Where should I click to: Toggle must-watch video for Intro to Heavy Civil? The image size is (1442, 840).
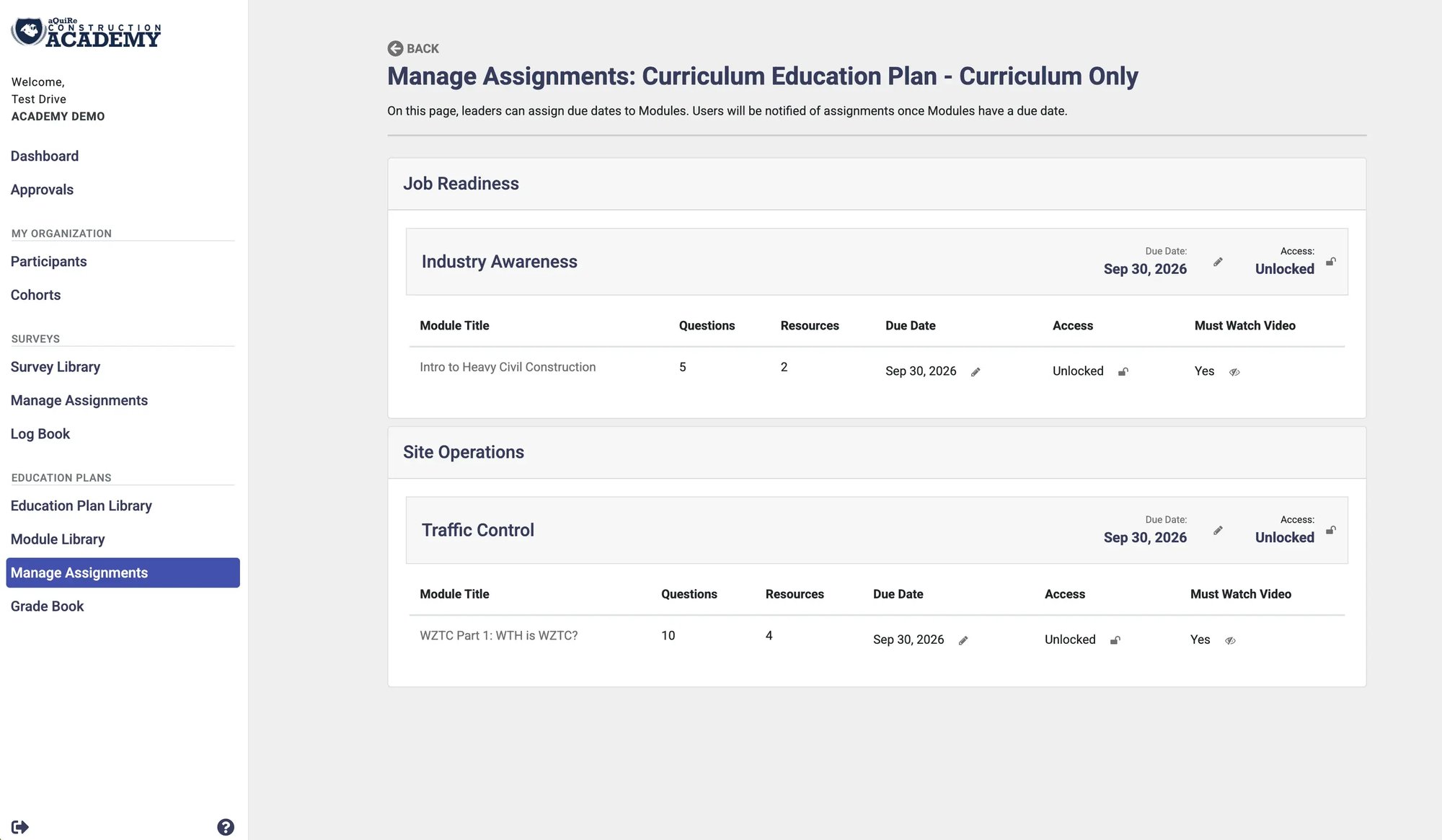[x=1234, y=372]
